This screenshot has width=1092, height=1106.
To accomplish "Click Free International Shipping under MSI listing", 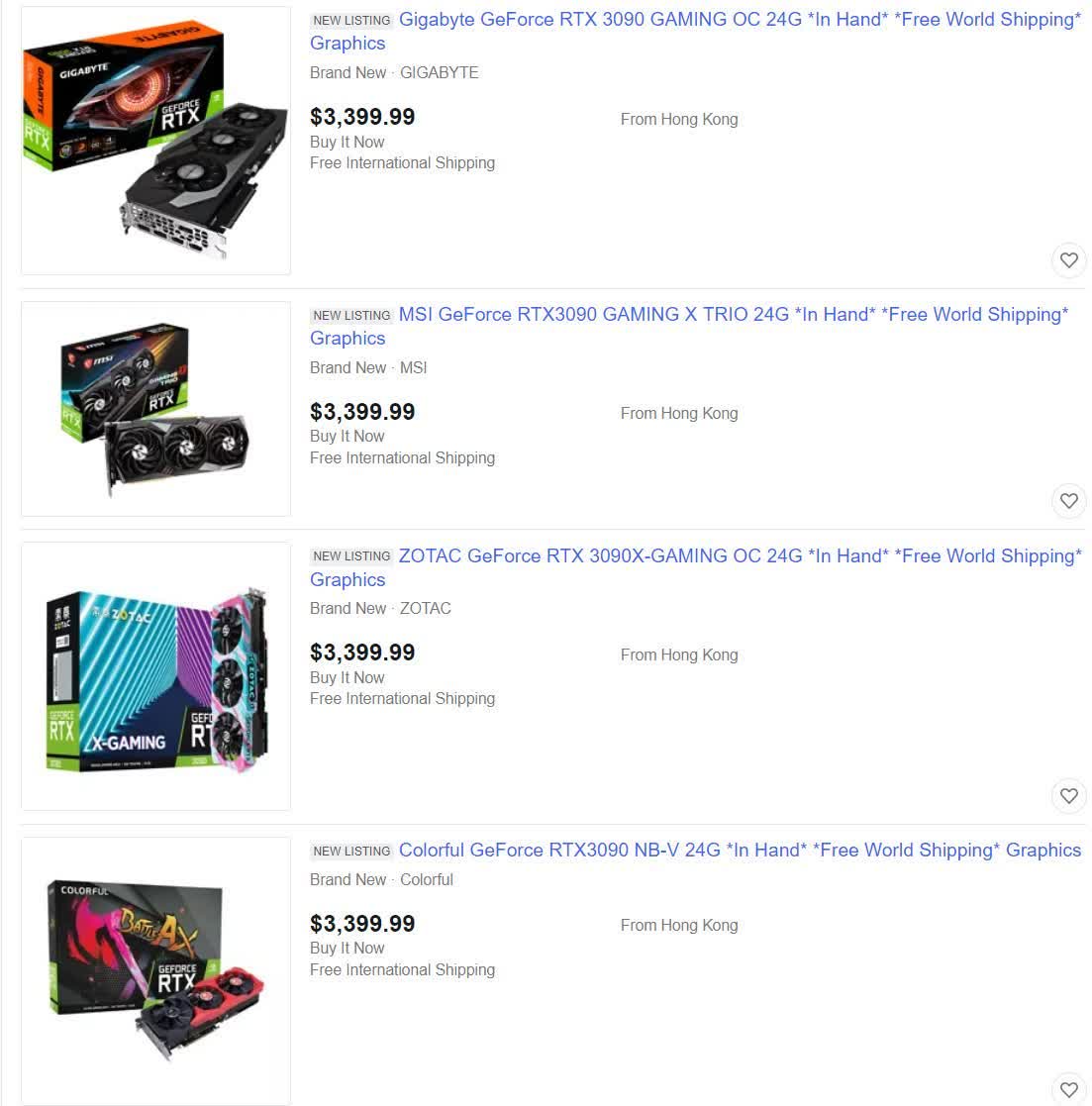I will coord(402,457).
